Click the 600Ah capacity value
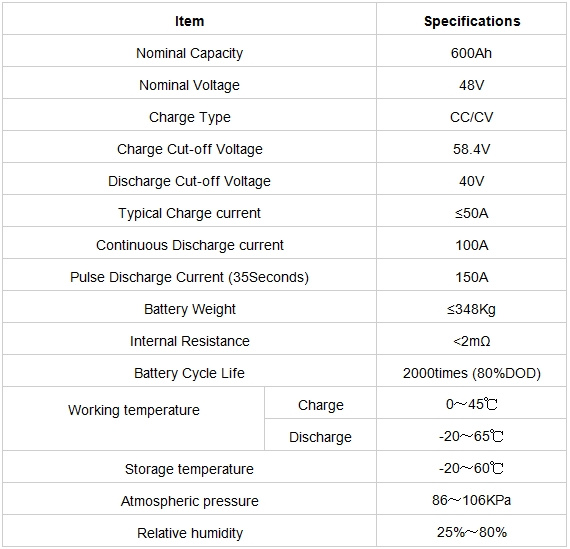The width and height of the screenshot is (570, 549). (471, 53)
